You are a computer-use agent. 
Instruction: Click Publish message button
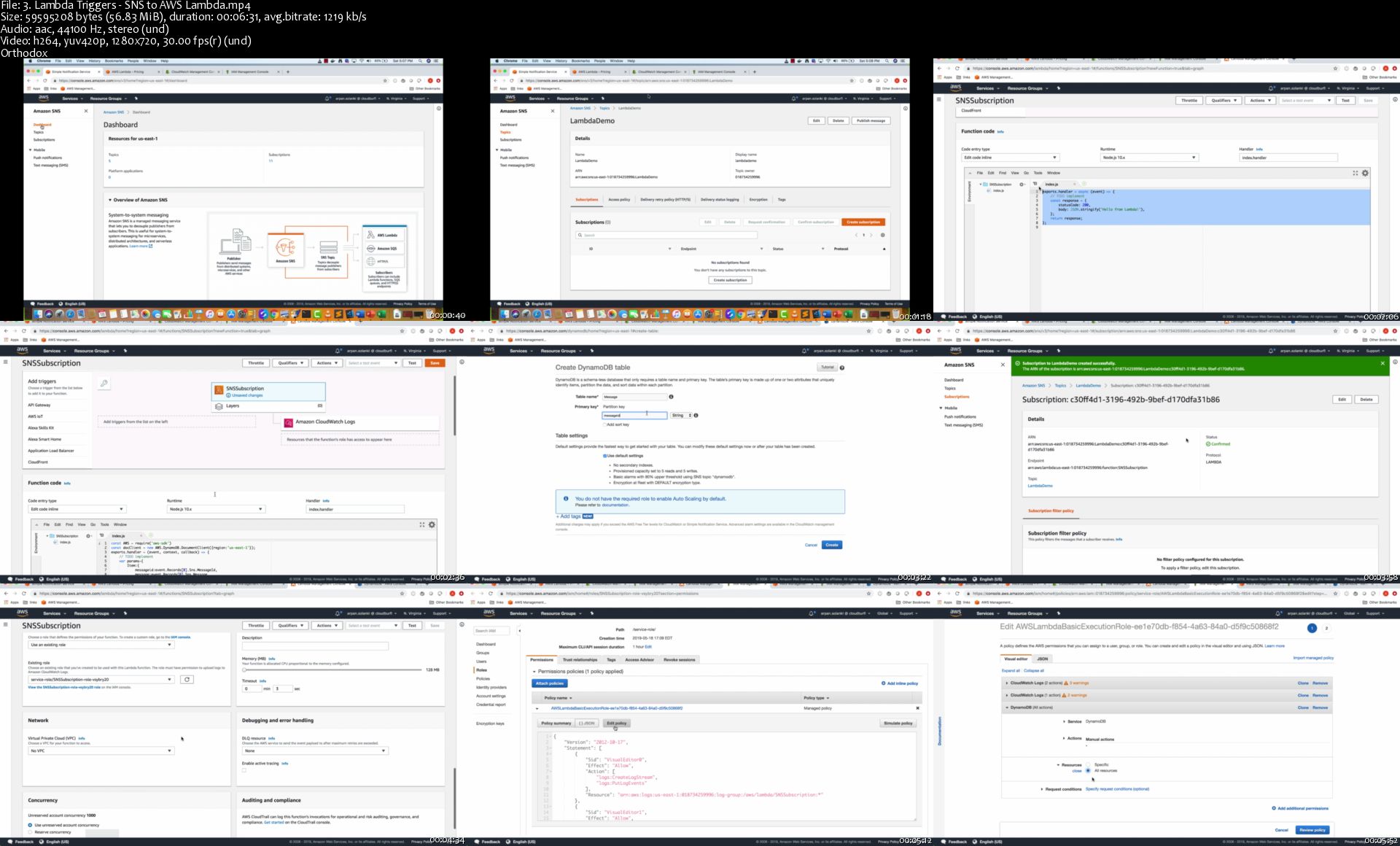coord(871,120)
